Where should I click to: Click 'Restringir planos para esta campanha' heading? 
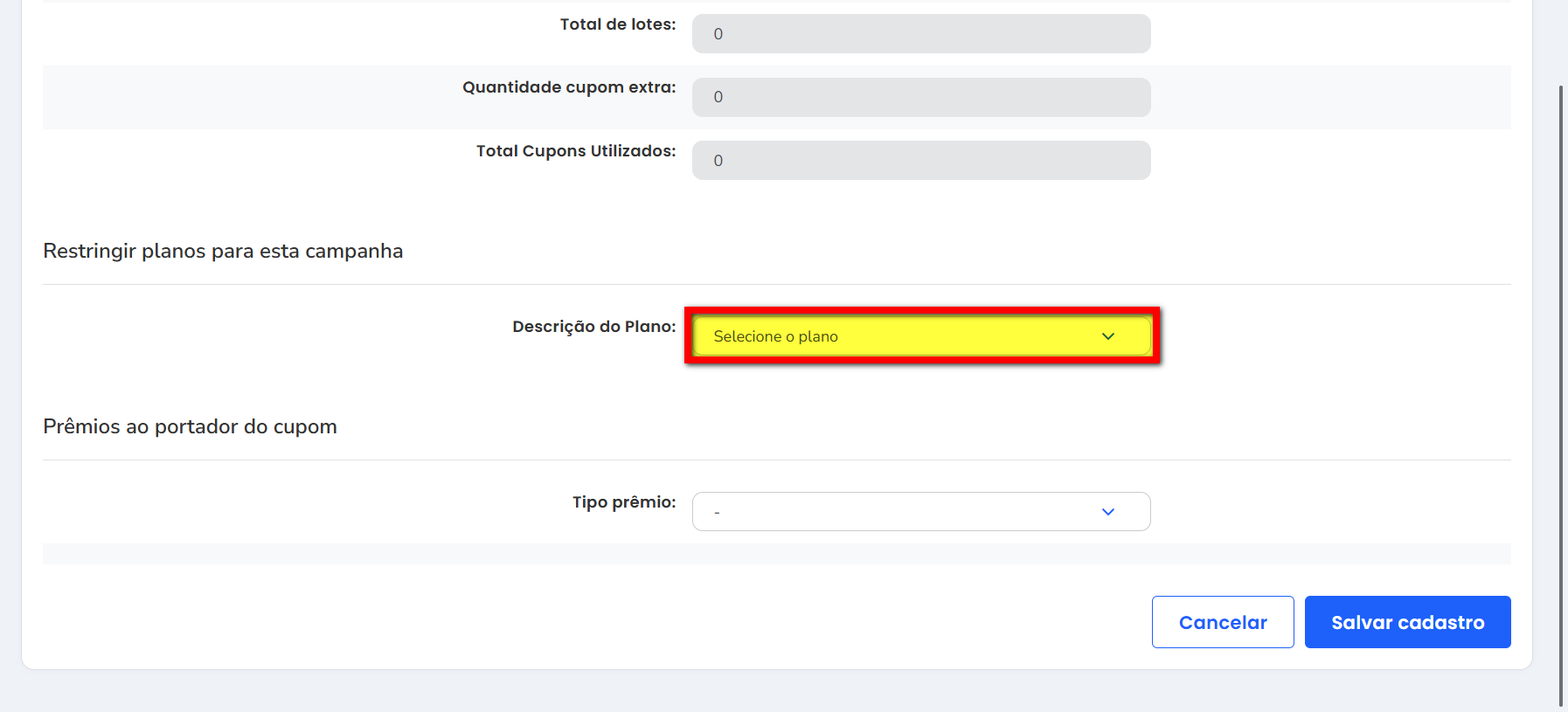pos(223,252)
